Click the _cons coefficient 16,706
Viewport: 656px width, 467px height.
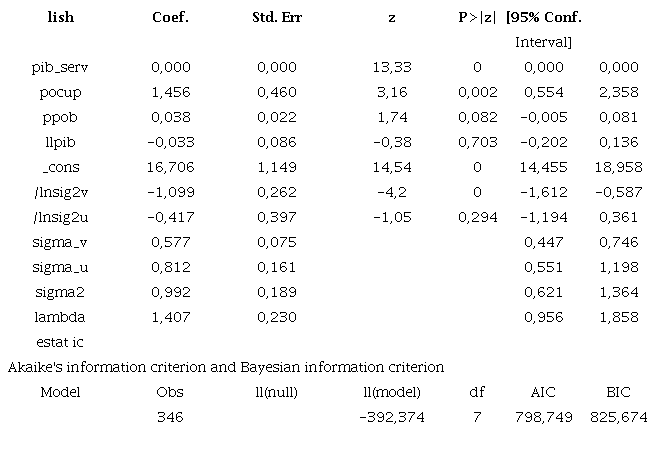171,168
